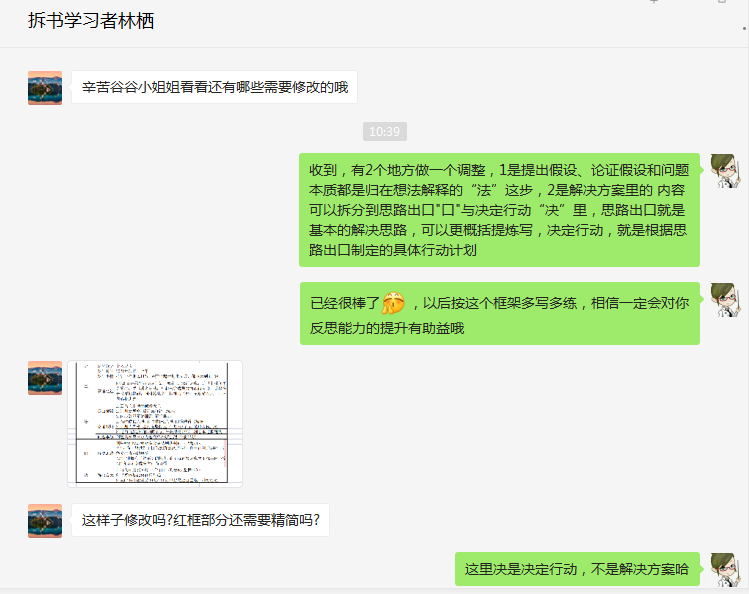Viewport: 749px width, 594px height.
Task: Open sender avatar beside 这样子修改吗 message
Action: click(x=45, y=521)
